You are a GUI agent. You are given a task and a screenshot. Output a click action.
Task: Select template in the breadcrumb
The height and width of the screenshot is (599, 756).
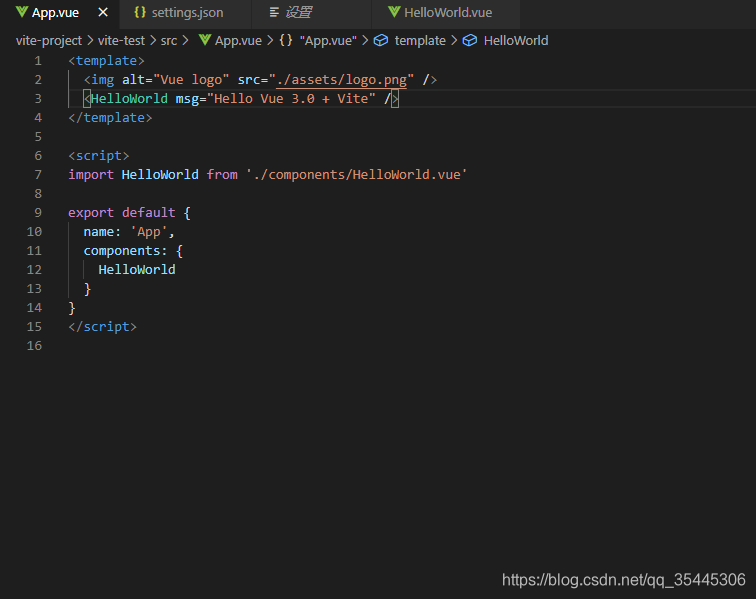click(x=420, y=41)
